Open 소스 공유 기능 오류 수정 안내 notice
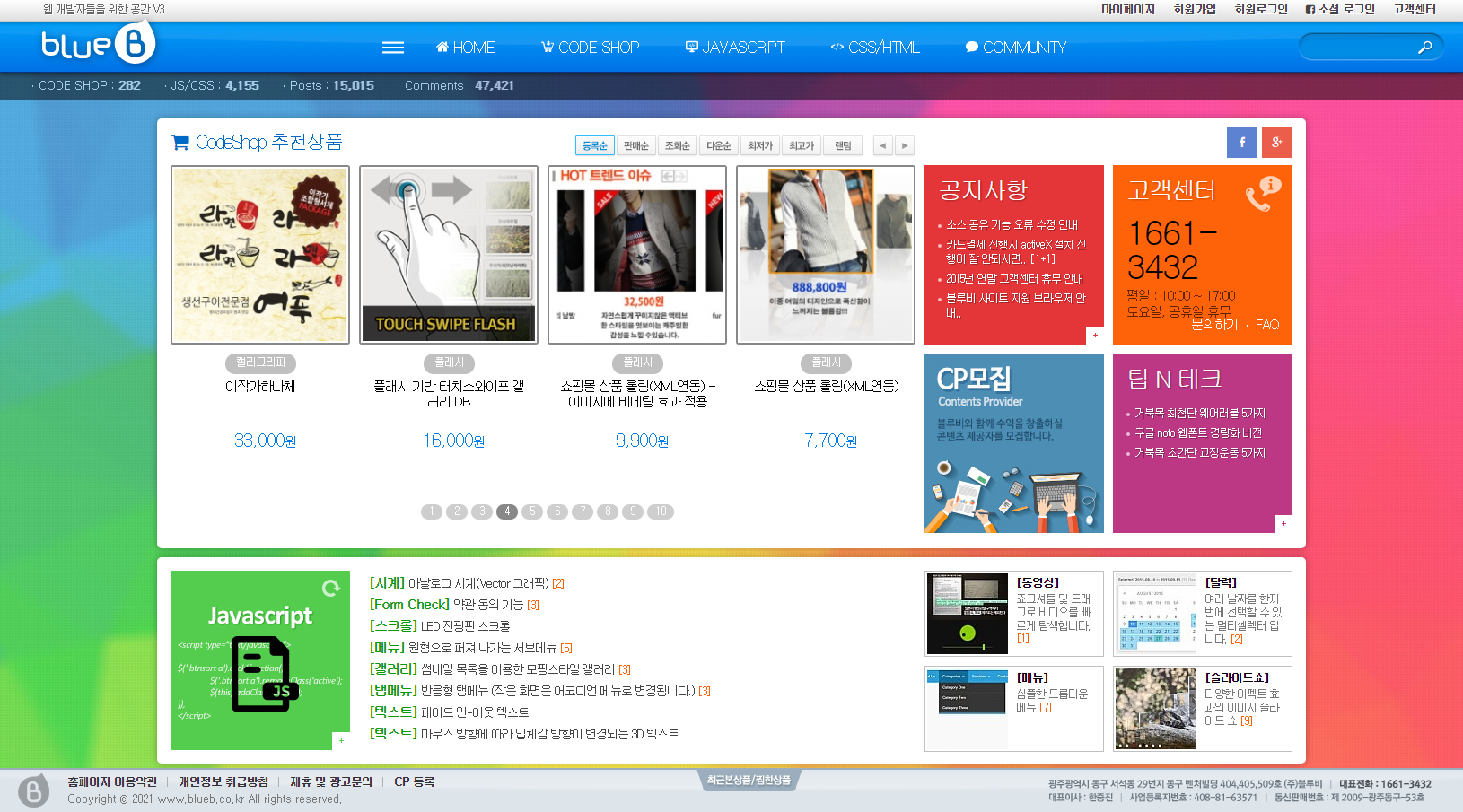 point(1012,224)
